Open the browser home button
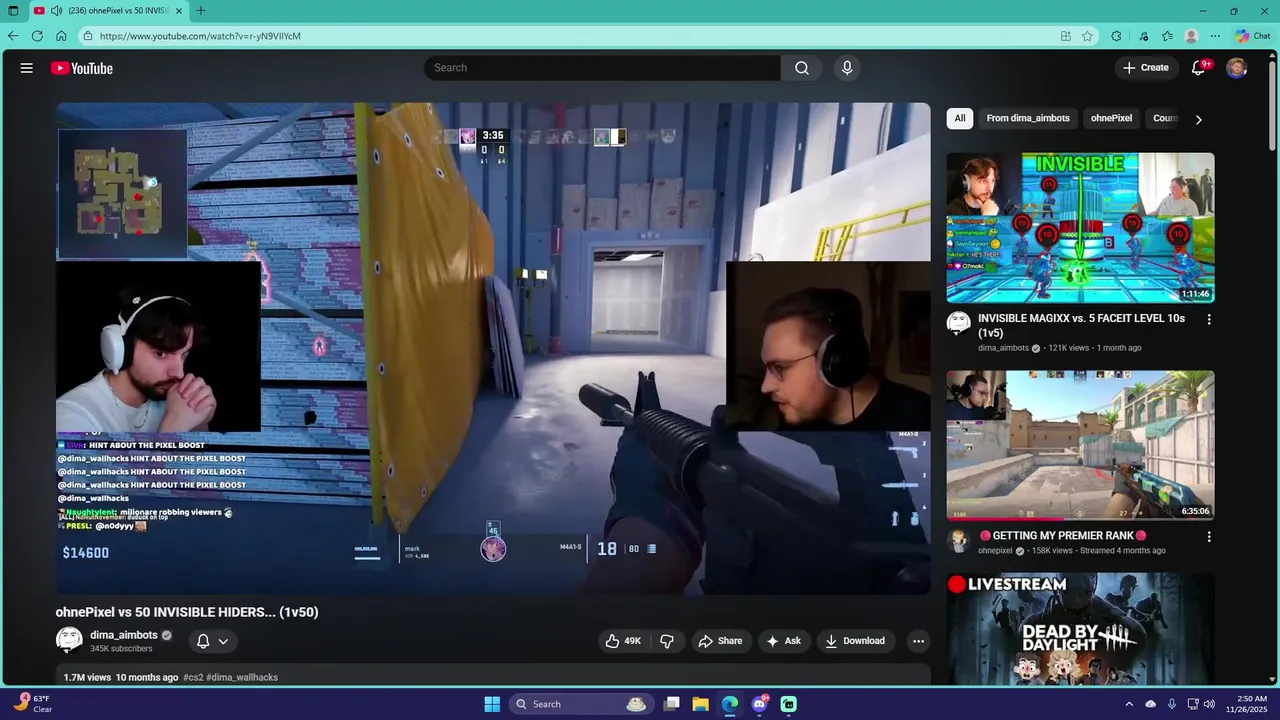The image size is (1280, 720). pos(61,36)
